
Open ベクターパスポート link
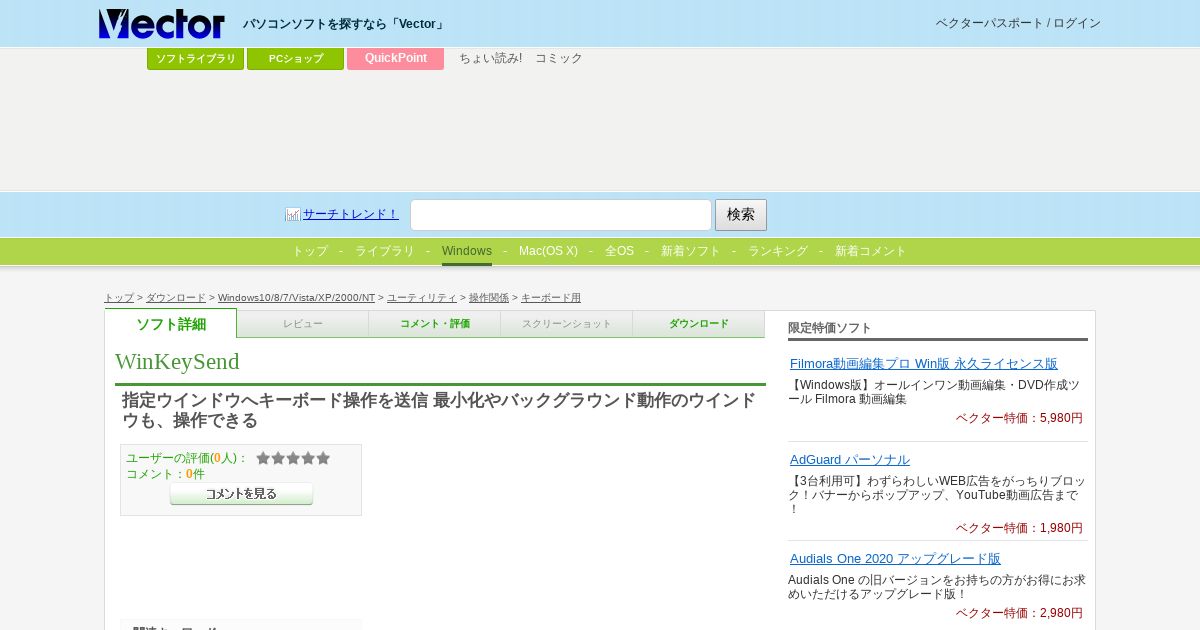(x=989, y=23)
